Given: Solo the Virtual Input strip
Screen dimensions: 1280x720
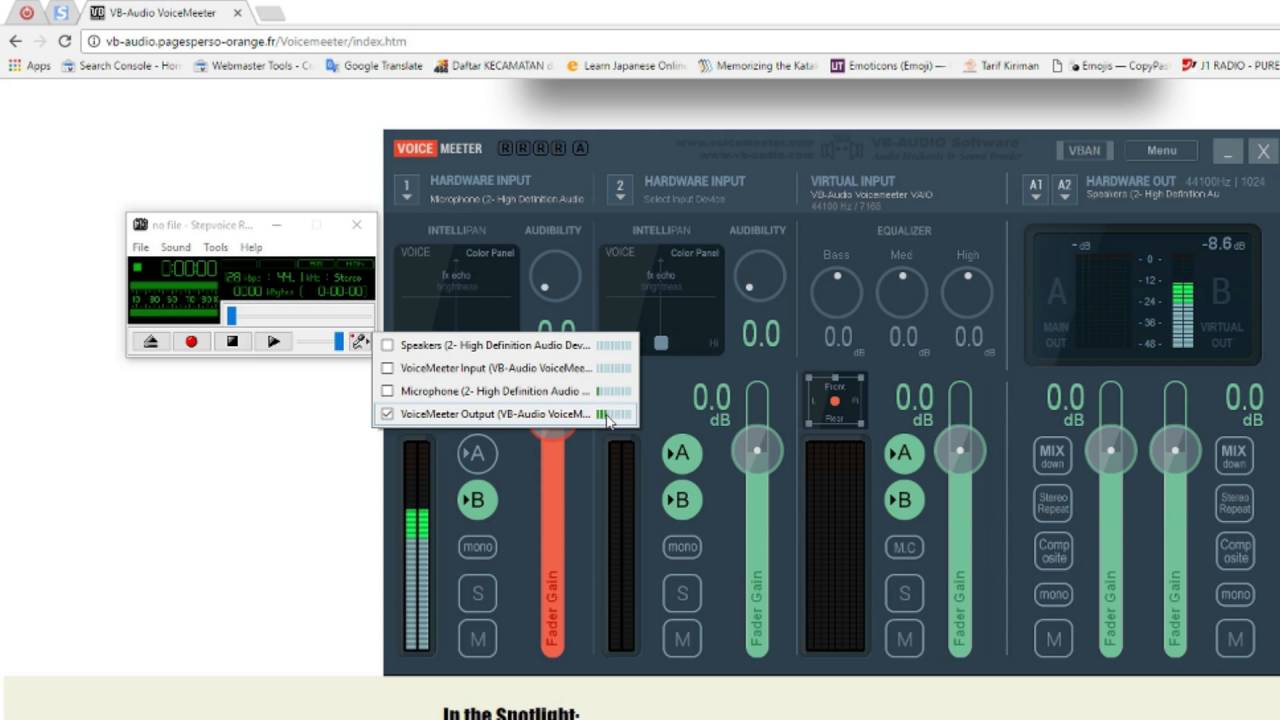Looking at the screenshot, I should [904, 594].
